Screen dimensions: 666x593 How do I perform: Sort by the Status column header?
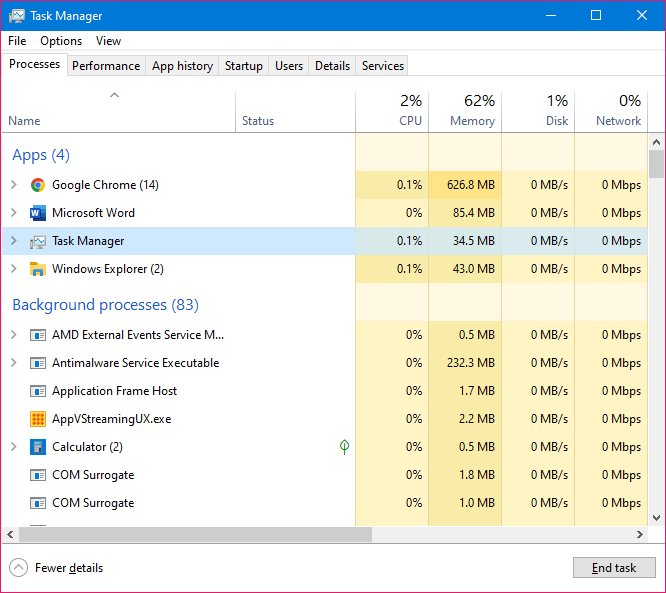click(295, 111)
